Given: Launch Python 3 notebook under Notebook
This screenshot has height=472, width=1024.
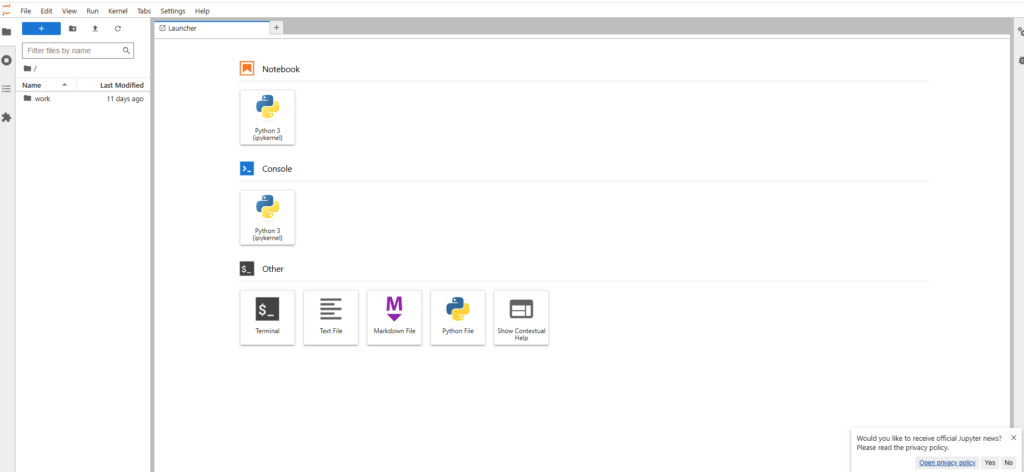Looking at the screenshot, I should point(267,118).
